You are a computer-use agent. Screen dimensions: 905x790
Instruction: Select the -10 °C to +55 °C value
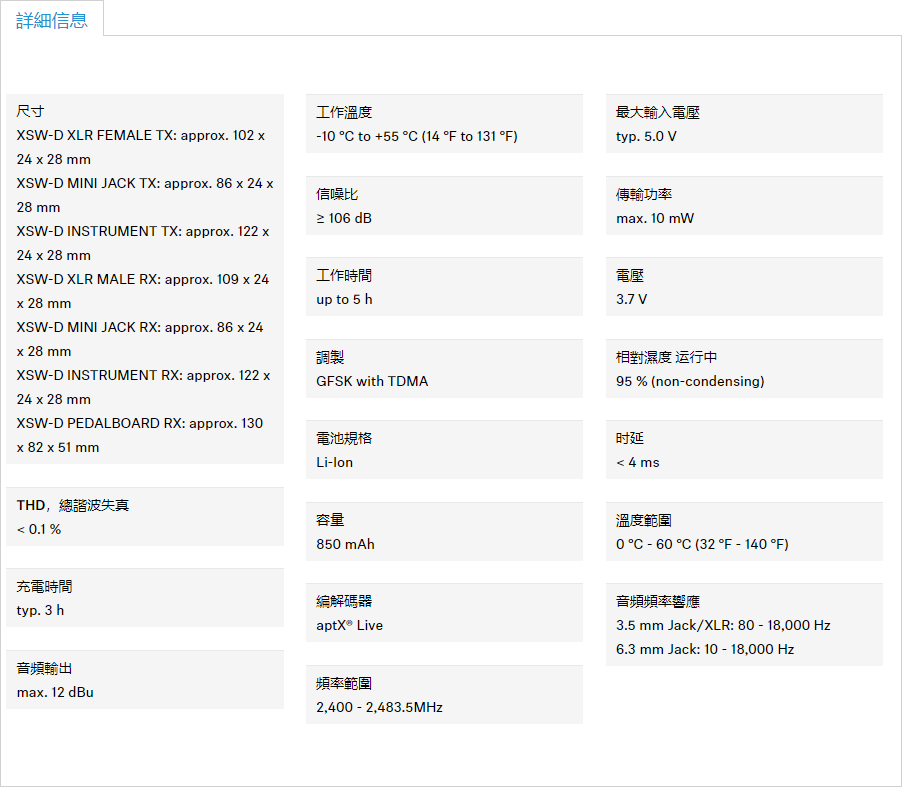[x=417, y=136]
